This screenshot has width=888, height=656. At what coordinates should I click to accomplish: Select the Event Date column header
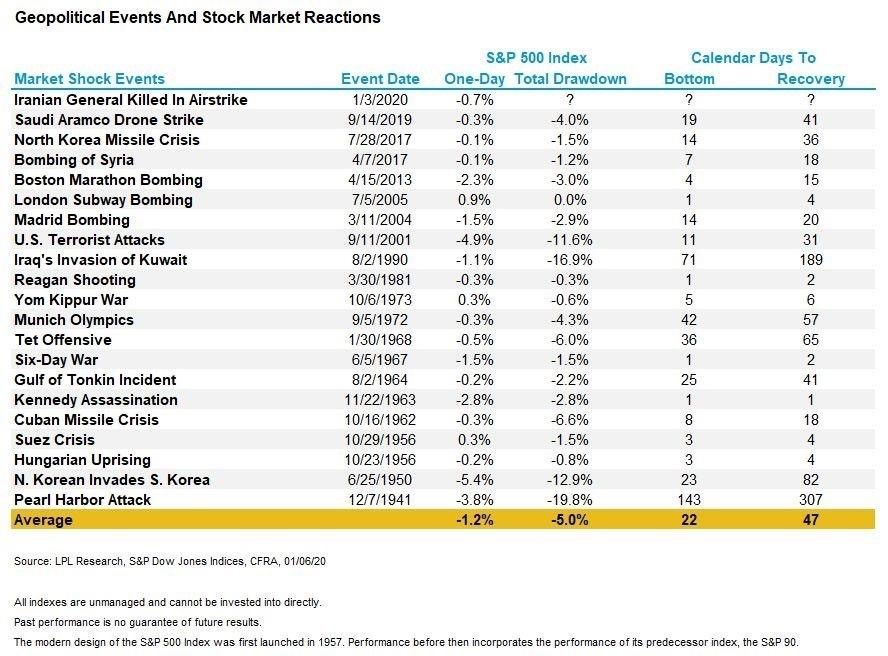(380, 79)
